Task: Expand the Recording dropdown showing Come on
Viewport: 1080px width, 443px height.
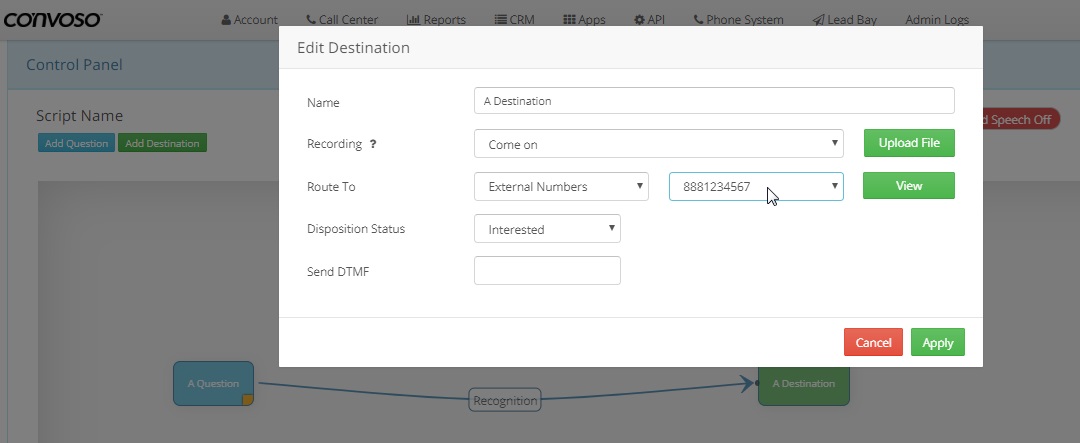Action: coord(658,144)
